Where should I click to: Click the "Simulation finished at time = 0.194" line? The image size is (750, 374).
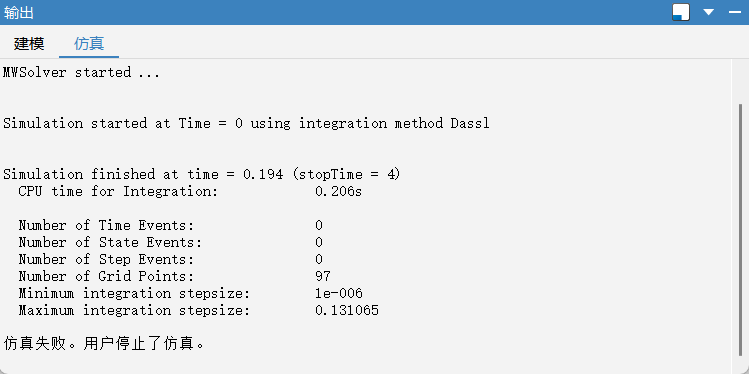tap(202, 175)
